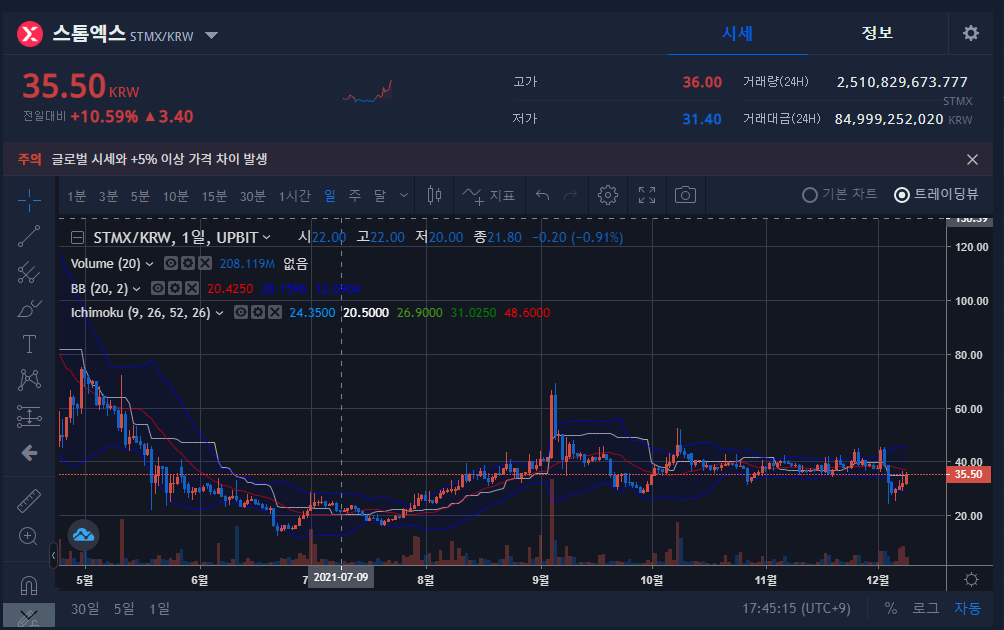The image size is (1004, 630).
Task: Open Volume indicator settings
Action: point(188,263)
